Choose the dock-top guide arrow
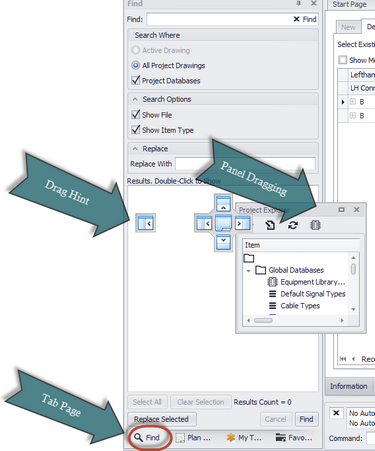The width and height of the screenshot is (375, 451). [x=223, y=204]
